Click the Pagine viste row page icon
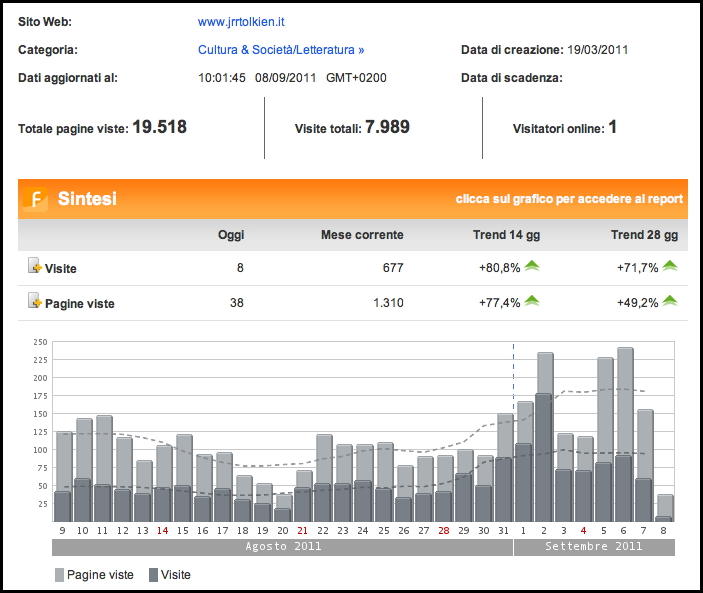The height and width of the screenshot is (593, 703). 34,302
